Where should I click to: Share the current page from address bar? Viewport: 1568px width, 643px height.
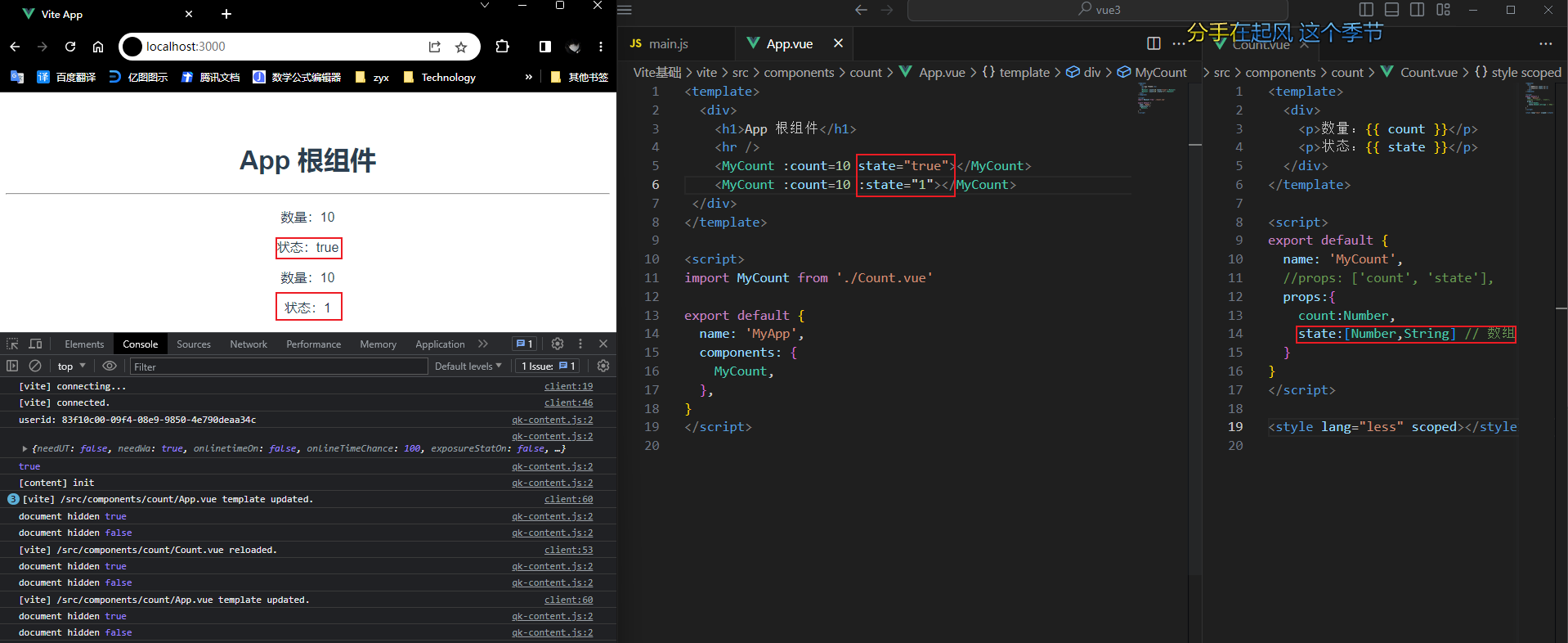434,47
